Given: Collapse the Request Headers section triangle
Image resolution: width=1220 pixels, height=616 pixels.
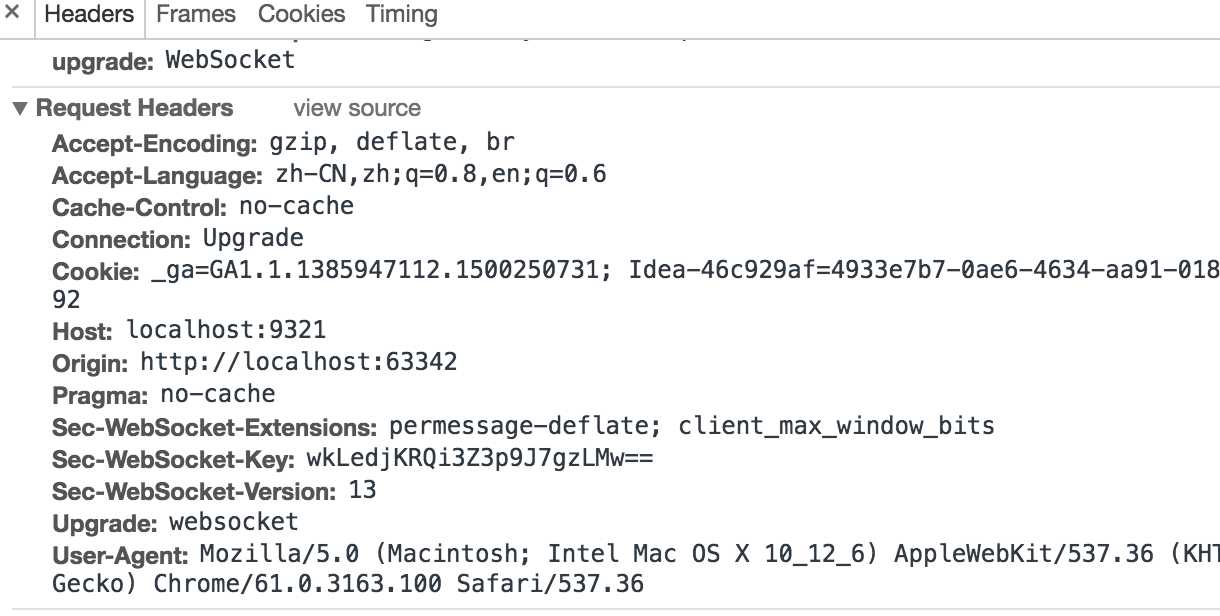Looking at the screenshot, I should 20,108.
